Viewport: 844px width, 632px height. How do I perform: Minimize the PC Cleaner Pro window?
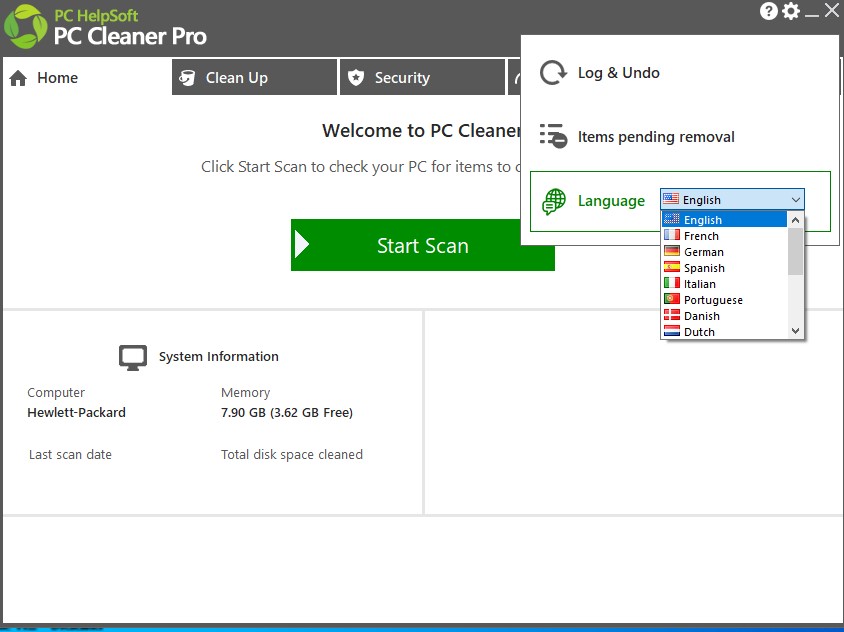point(812,15)
